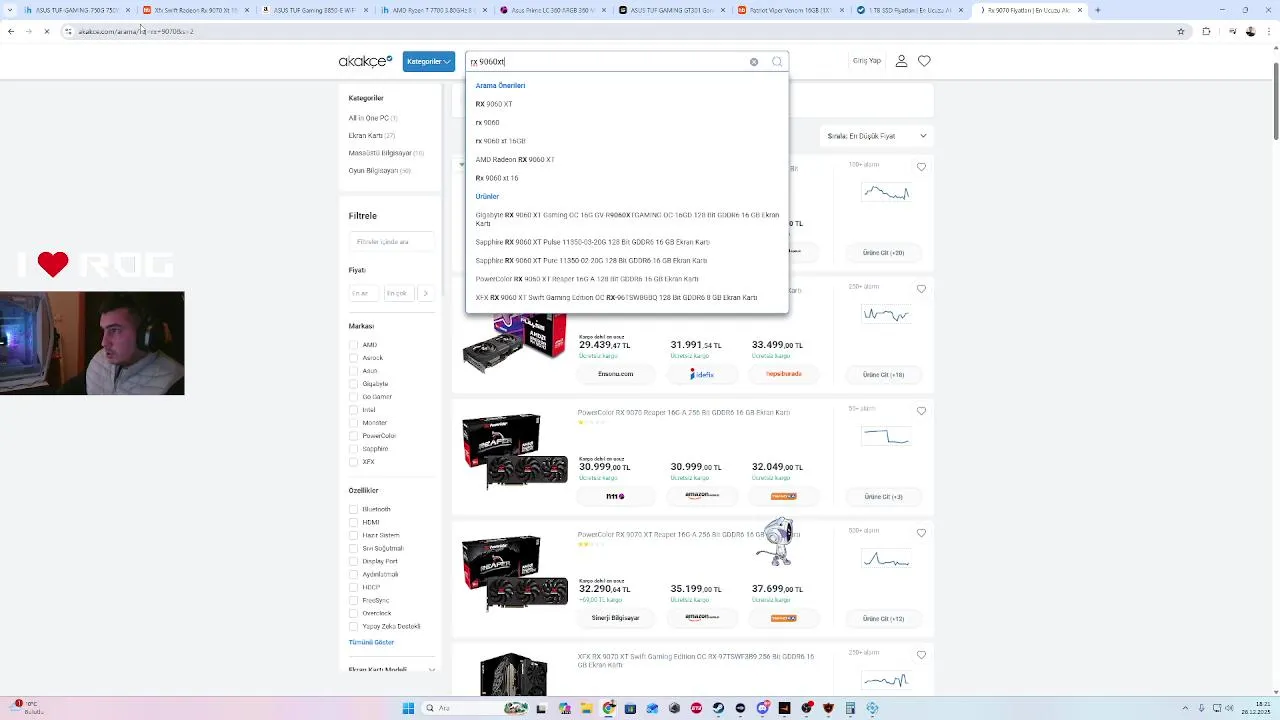1280x720 pixels.
Task: Stop loading the page
Action: (x=46, y=31)
